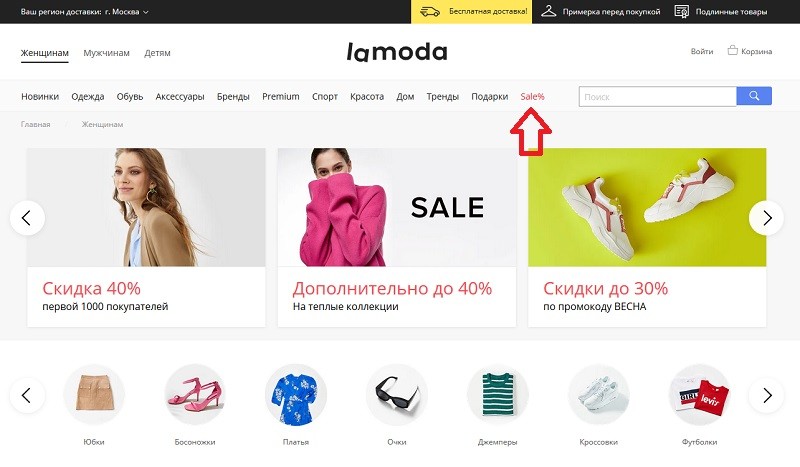The image size is (800, 467).
Task: Advance category row with right arrow
Action: (766, 395)
